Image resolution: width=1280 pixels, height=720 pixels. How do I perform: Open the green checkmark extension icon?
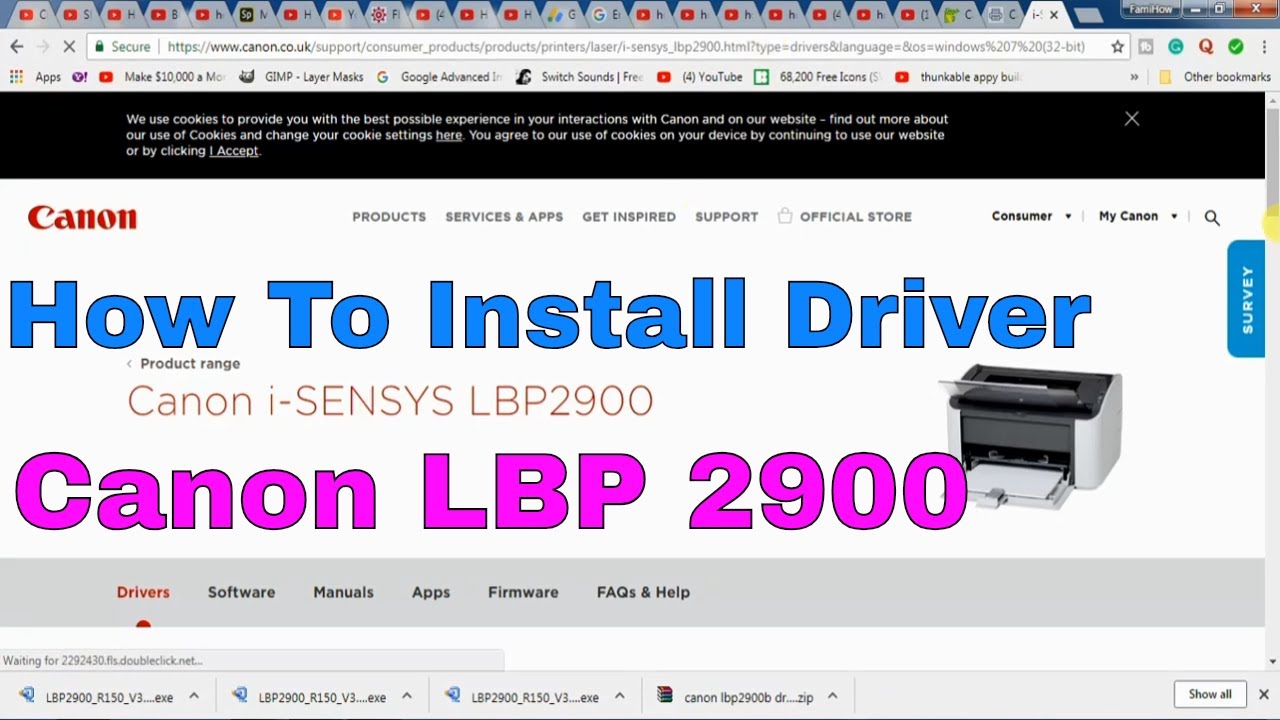click(1235, 46)
